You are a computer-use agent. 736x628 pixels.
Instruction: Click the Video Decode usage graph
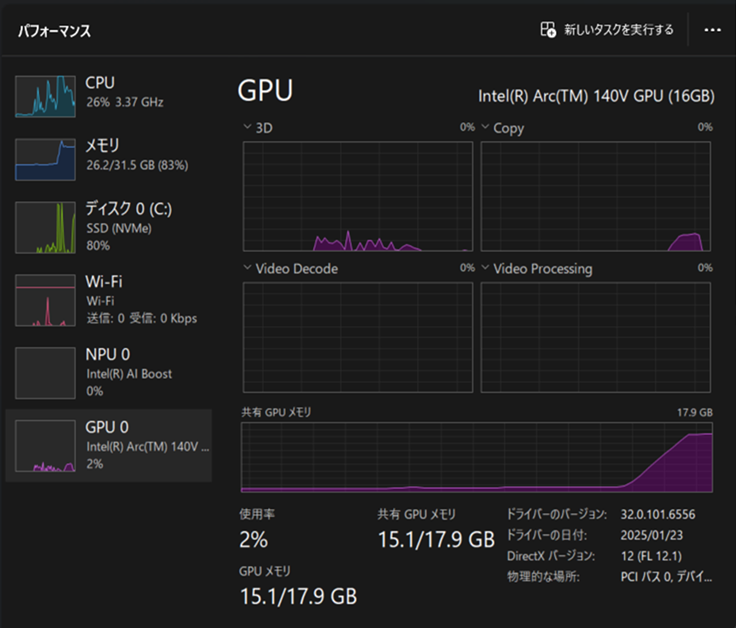(358, 337)
